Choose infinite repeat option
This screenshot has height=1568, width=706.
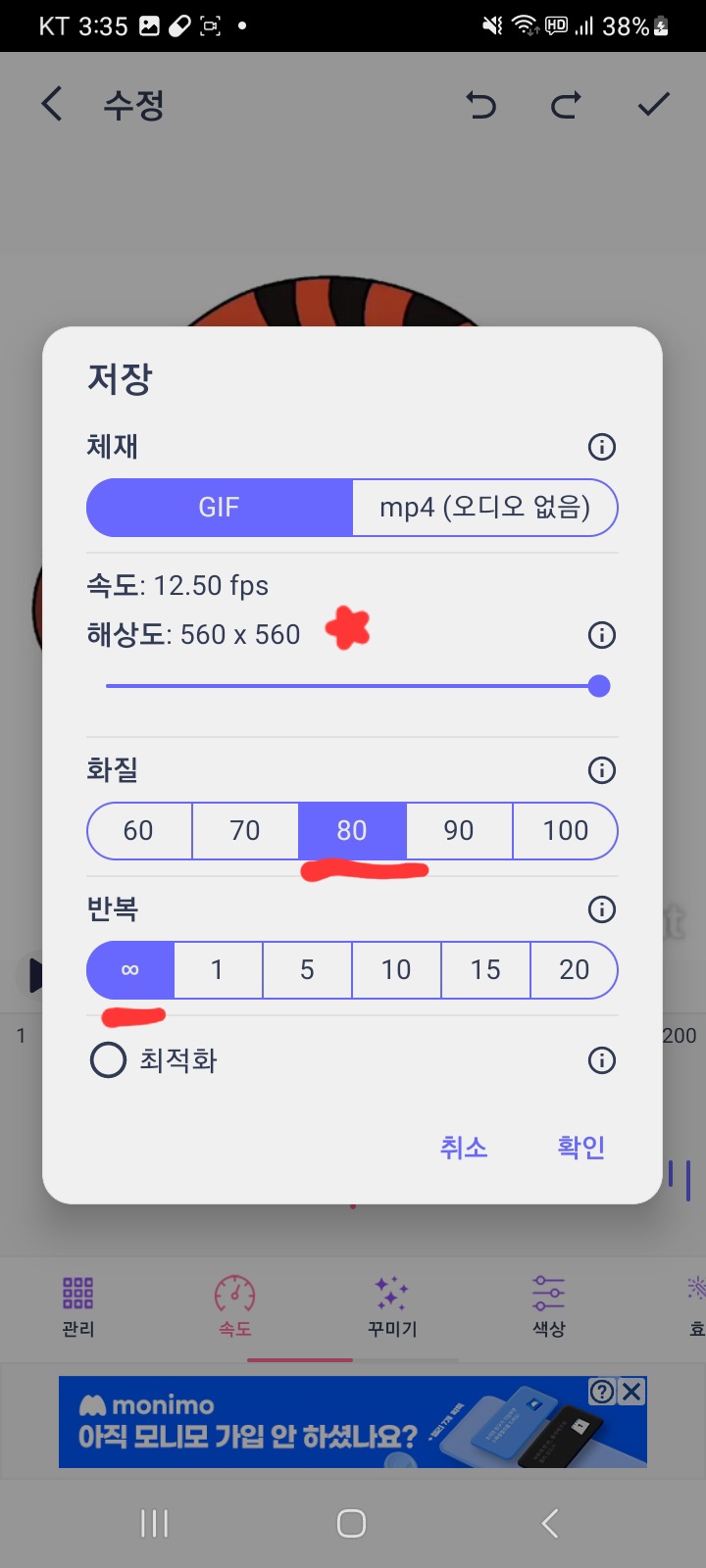pos(130,970)
